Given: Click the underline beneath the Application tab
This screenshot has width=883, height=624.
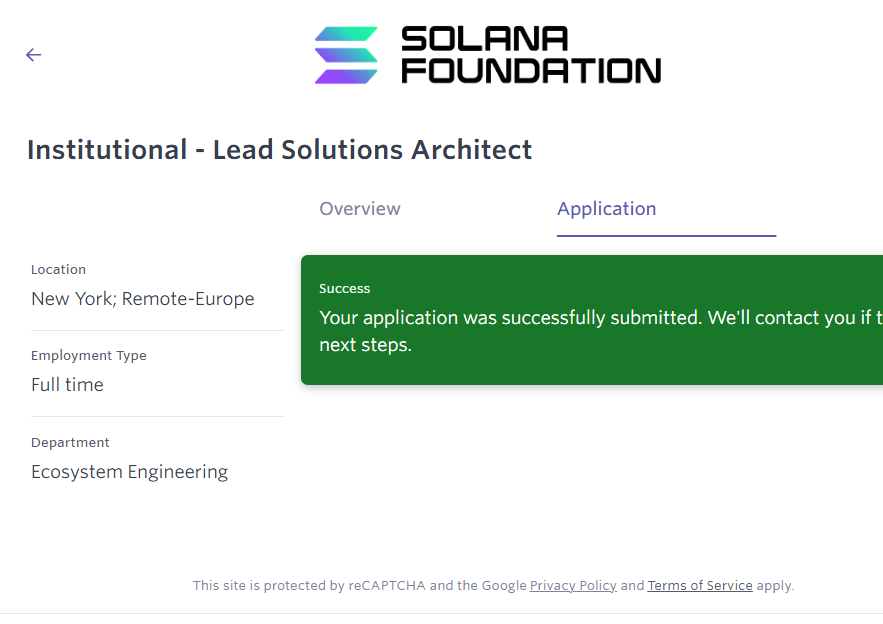Looking at the screenshot, I should click(x=666, y=236).
